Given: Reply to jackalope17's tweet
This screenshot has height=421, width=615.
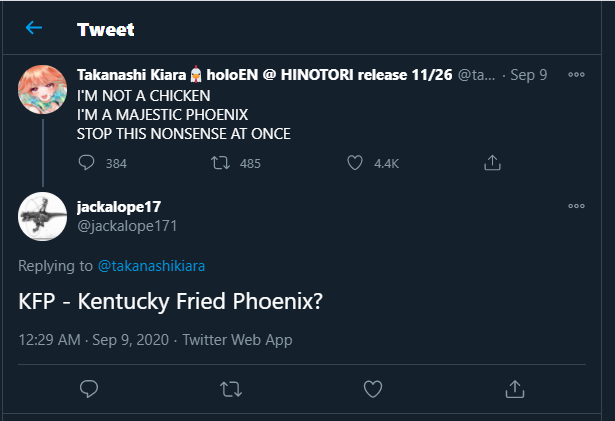Looking at the screenshot, I should tap(88, 388).
